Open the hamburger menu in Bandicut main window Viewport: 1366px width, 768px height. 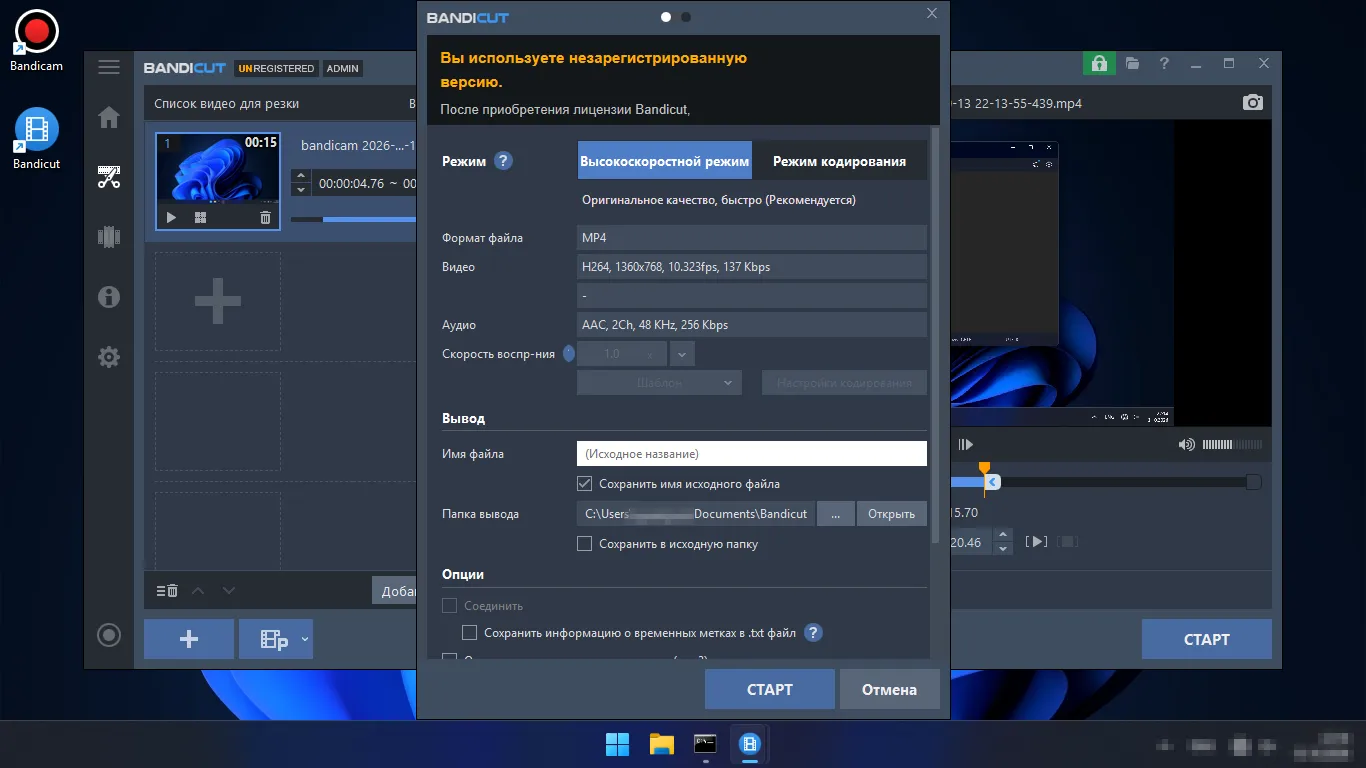109,68
